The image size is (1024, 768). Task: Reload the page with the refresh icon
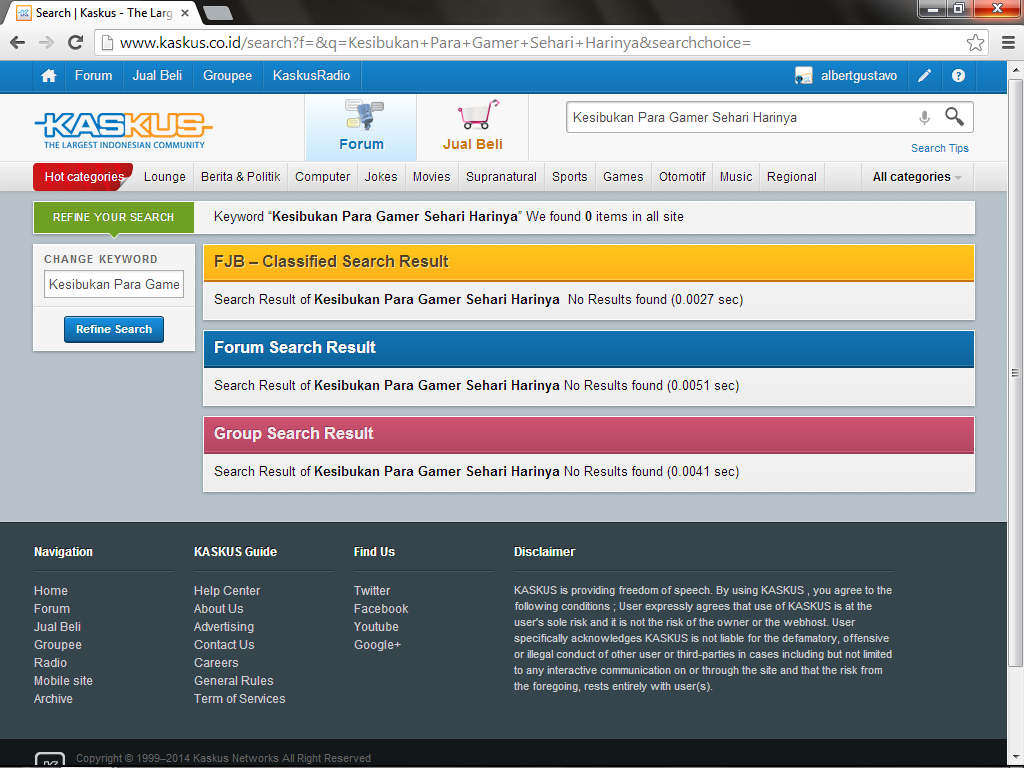pyautogui.click(x=76, y=42)
